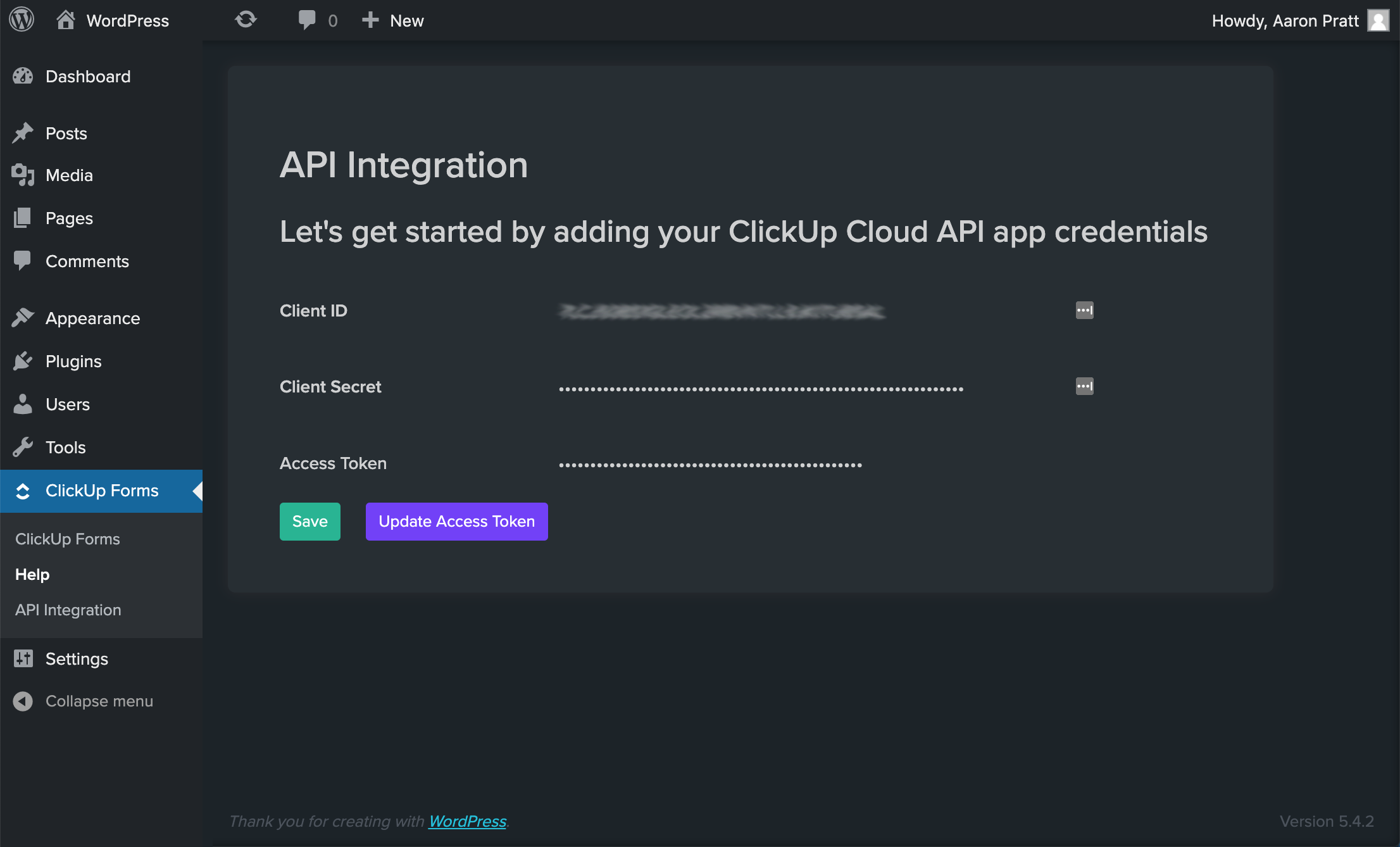
Task: Open the Pages menu
Action: click(101, 218)
